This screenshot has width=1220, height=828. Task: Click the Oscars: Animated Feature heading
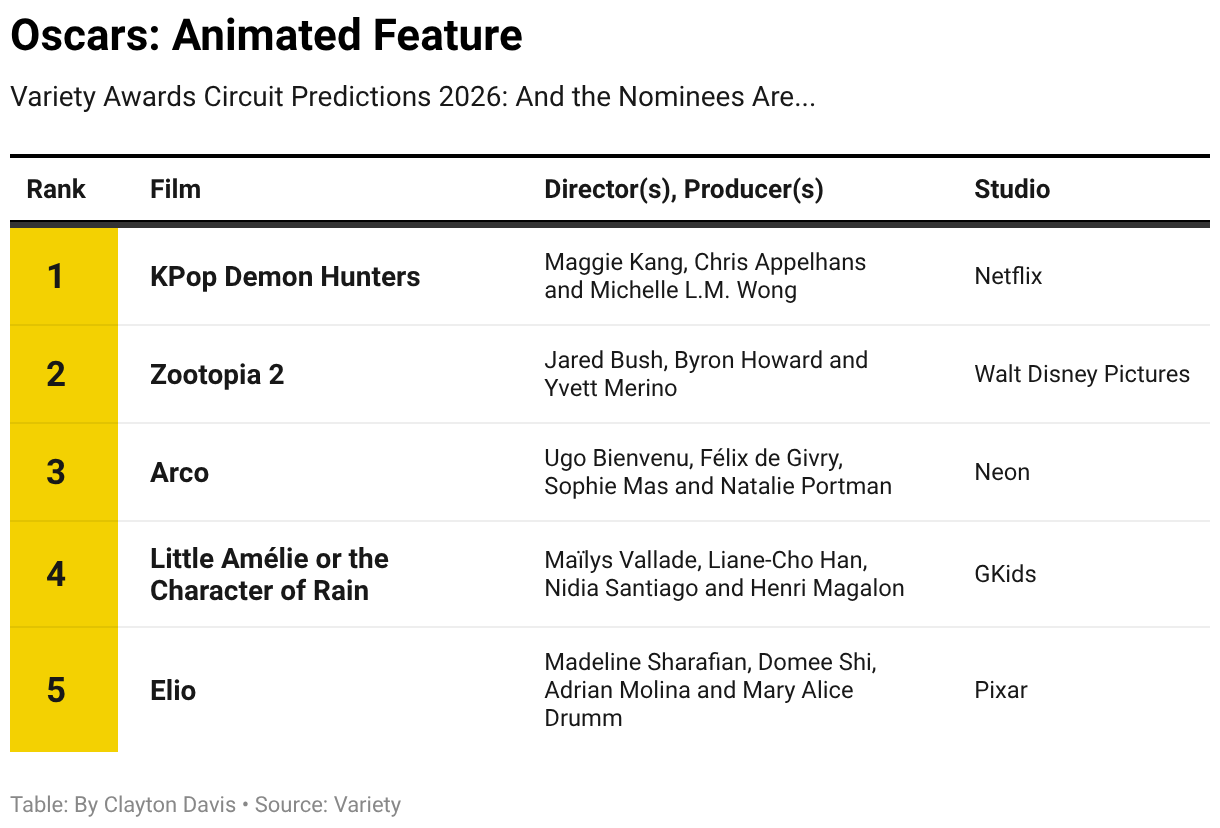pyautogui.click(x=266, y=36)
